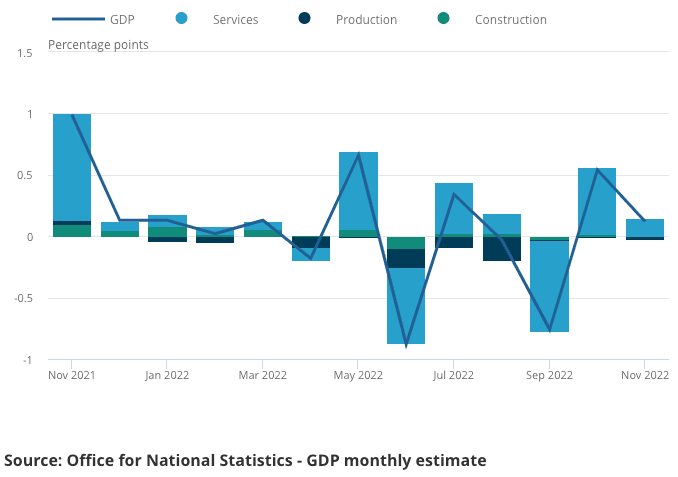Hide Services series via legend text
Viewport: 678px width, 477px height.
pos(235,20)
